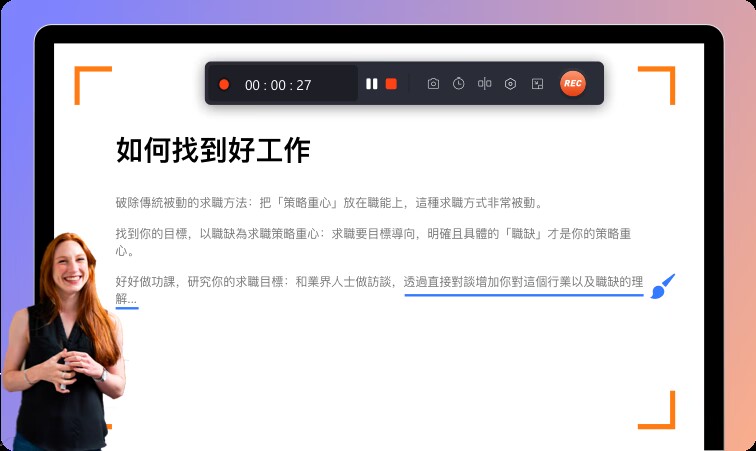Click the heading 如何找到好工作
The height and width of the screenshot is (451, 756).
[x=213, y=151]
